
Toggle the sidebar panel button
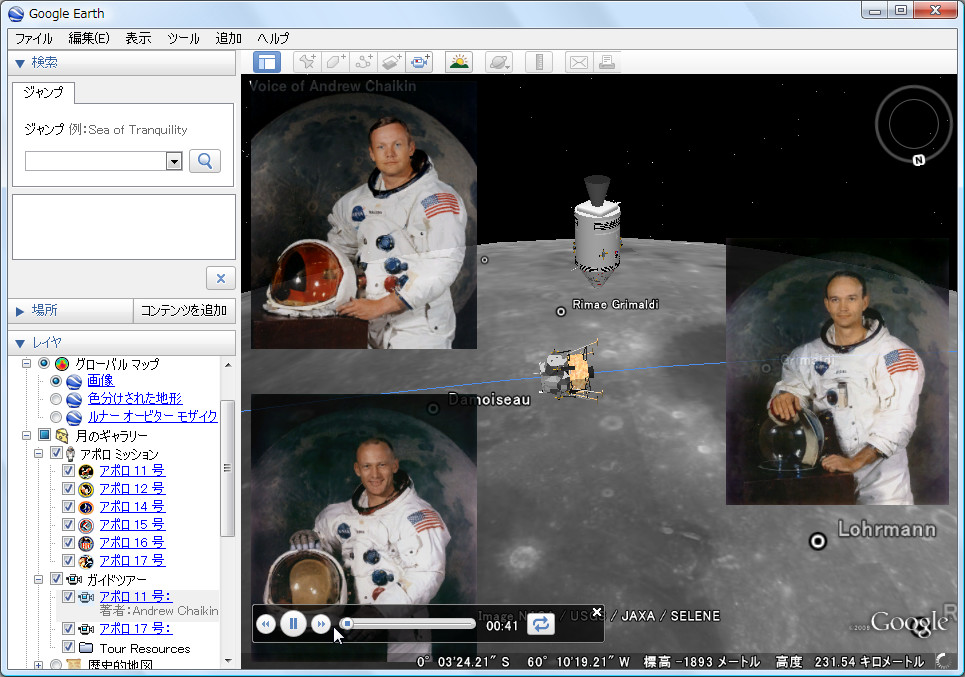[267, 62]
